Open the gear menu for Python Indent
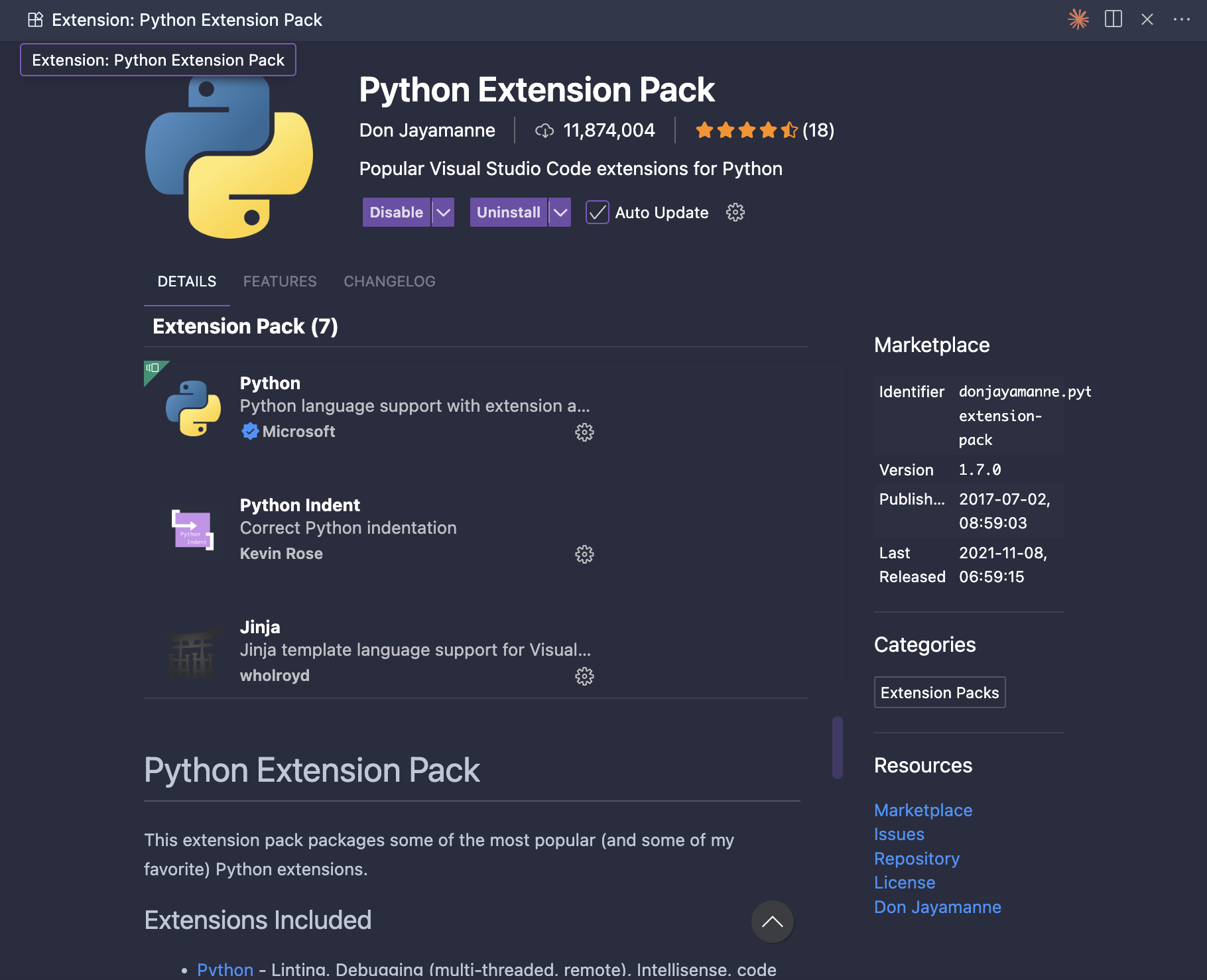 (x=584, y=554)
